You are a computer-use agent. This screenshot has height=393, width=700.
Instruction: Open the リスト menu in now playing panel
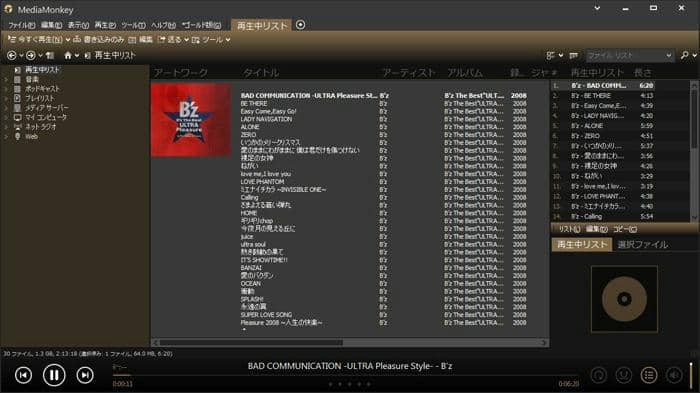pyautogui.click(x=569, y=229)
